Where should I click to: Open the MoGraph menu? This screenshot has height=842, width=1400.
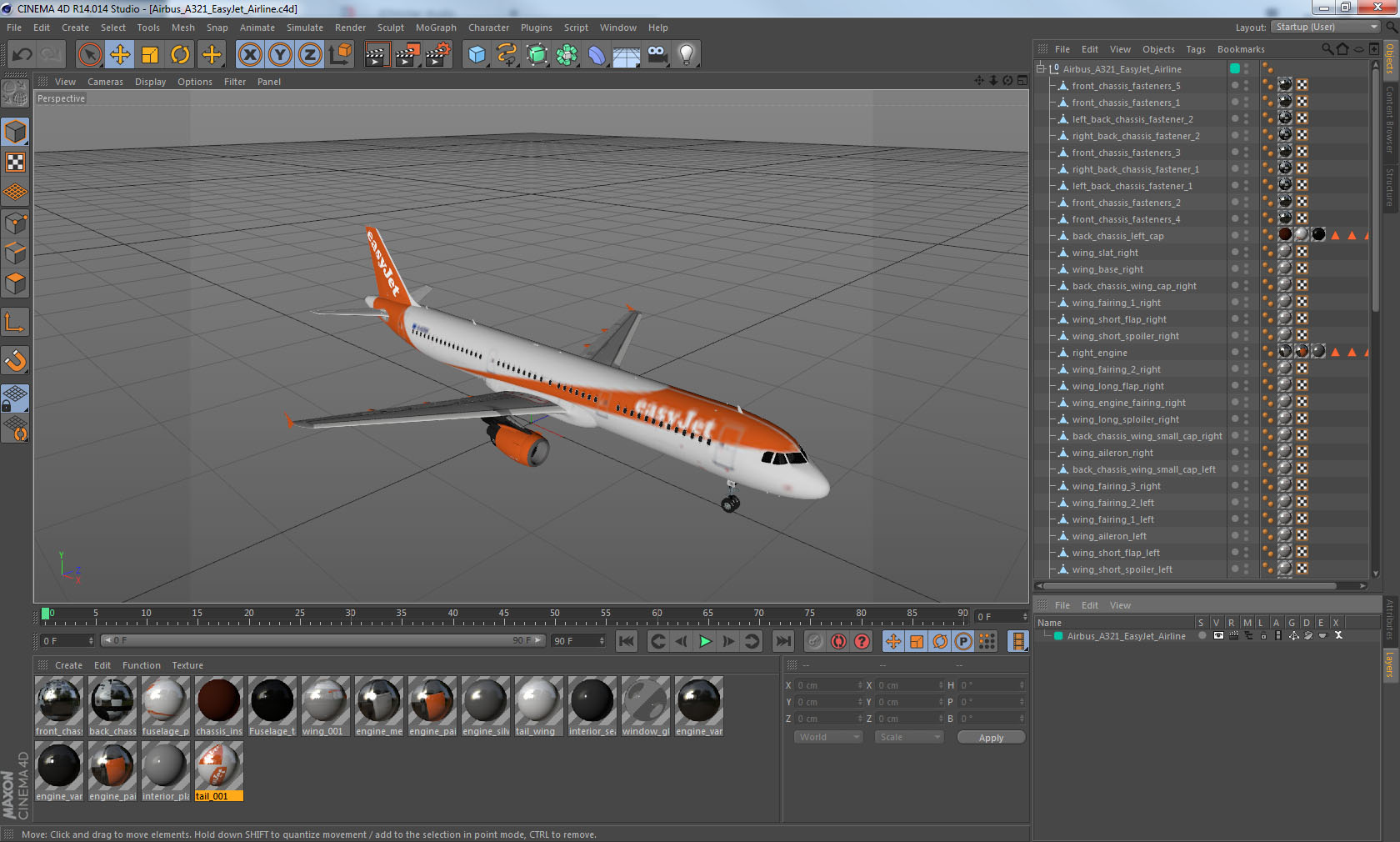click(436, 28)
